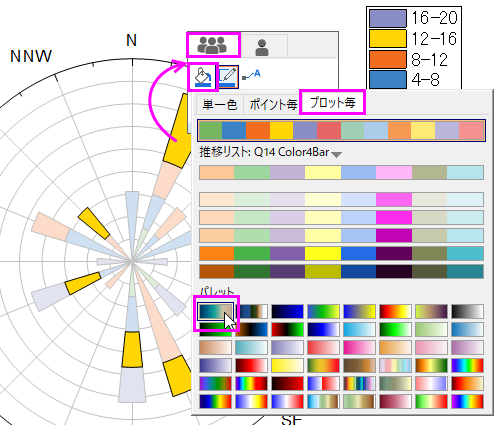
Task: Switch to the ポイント毎 tab
Action: click(x=273, y=105)
